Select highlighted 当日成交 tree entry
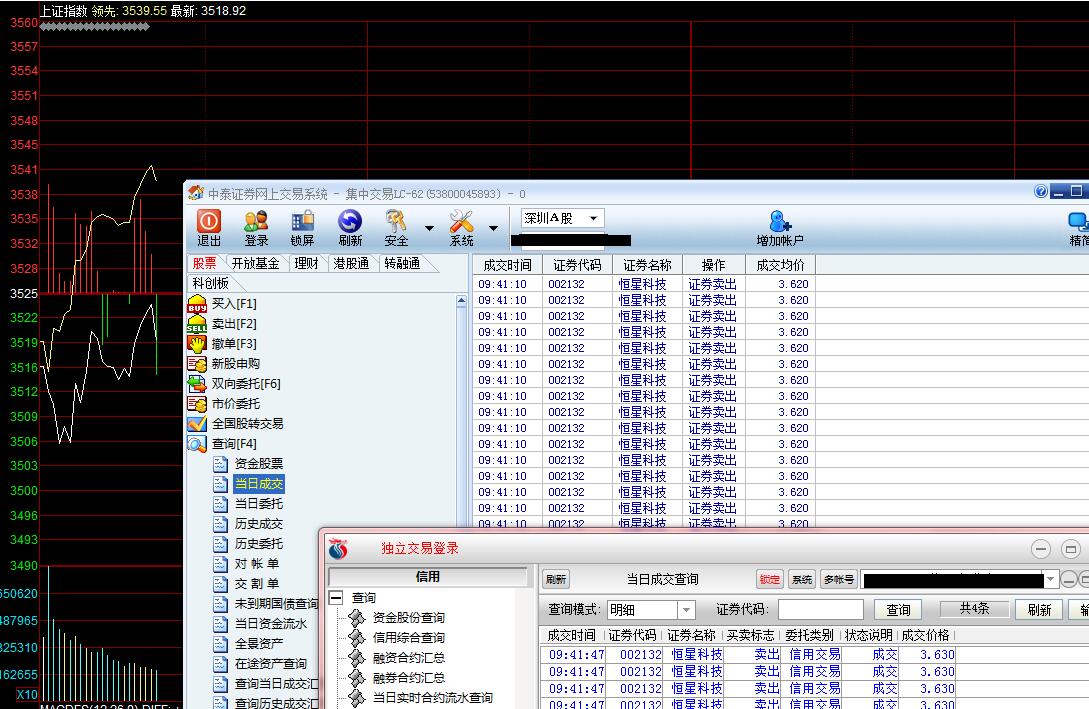Viewport: 1089px width, 709px height. [x=258, y=483]
